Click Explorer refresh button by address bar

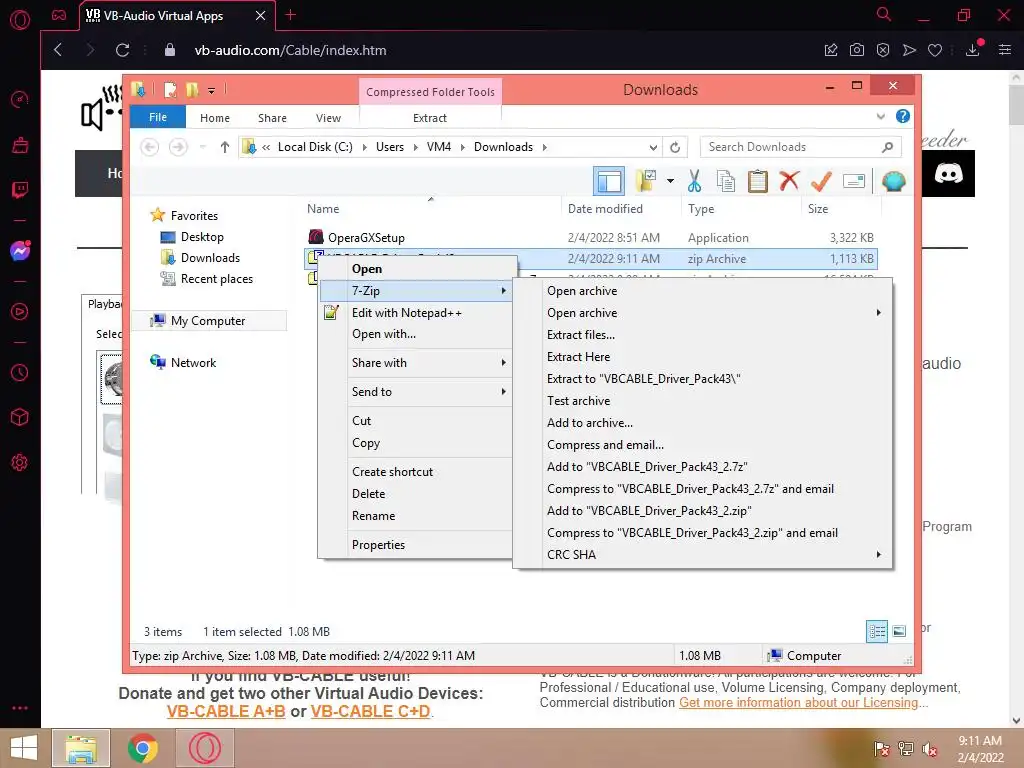pos(675,148)
